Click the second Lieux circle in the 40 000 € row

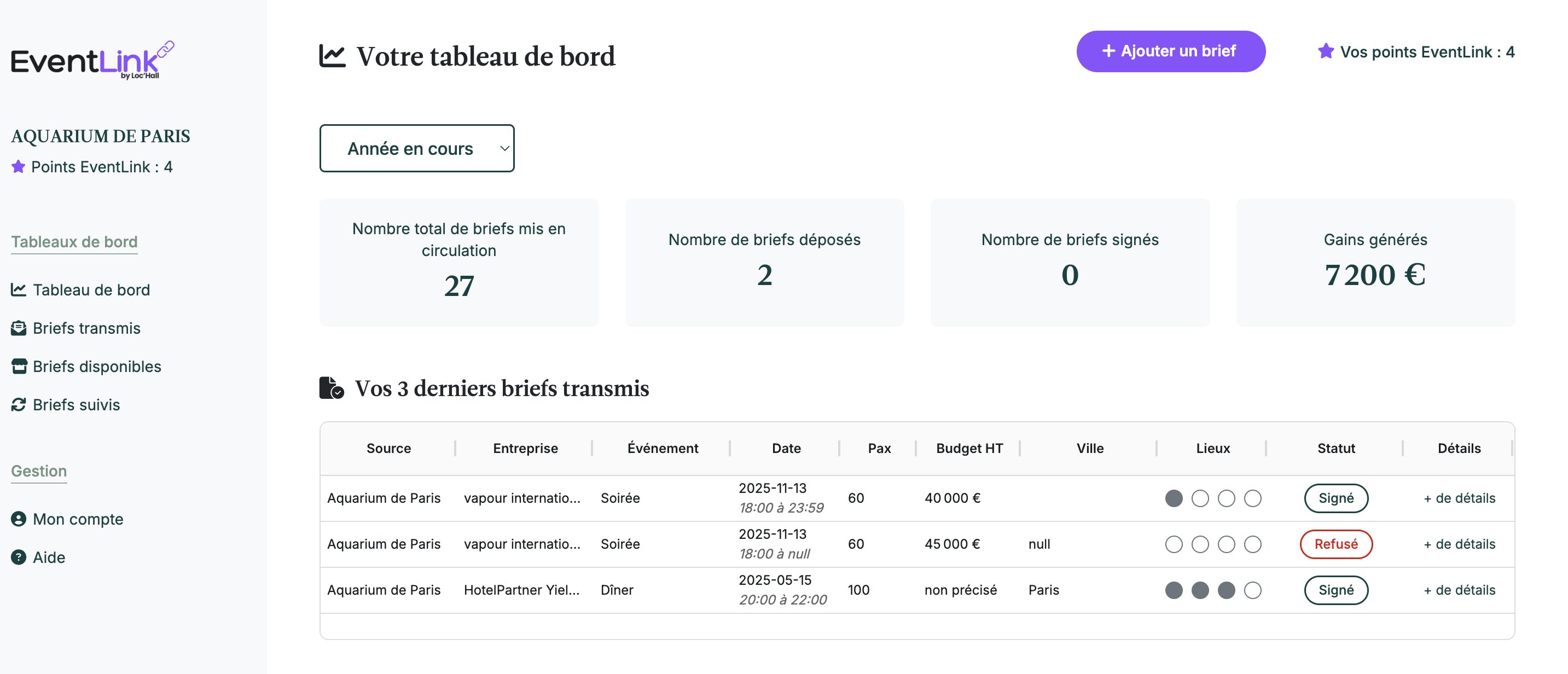tap(1200, 498)
